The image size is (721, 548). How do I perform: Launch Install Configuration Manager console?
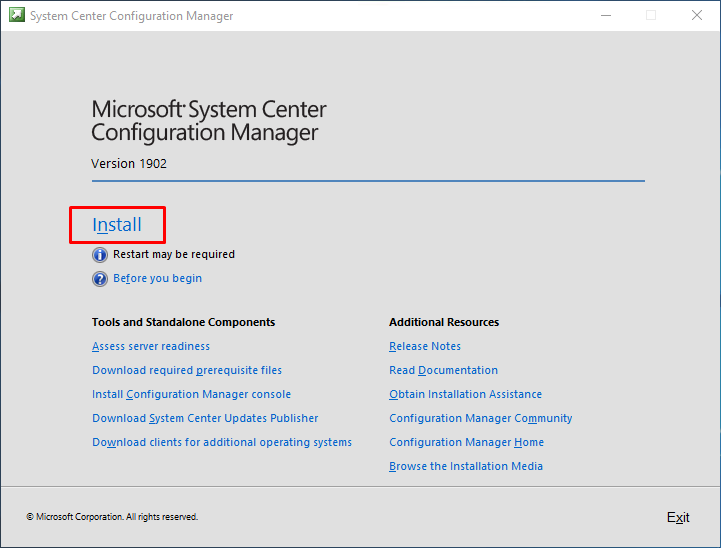tap(191, 394)
